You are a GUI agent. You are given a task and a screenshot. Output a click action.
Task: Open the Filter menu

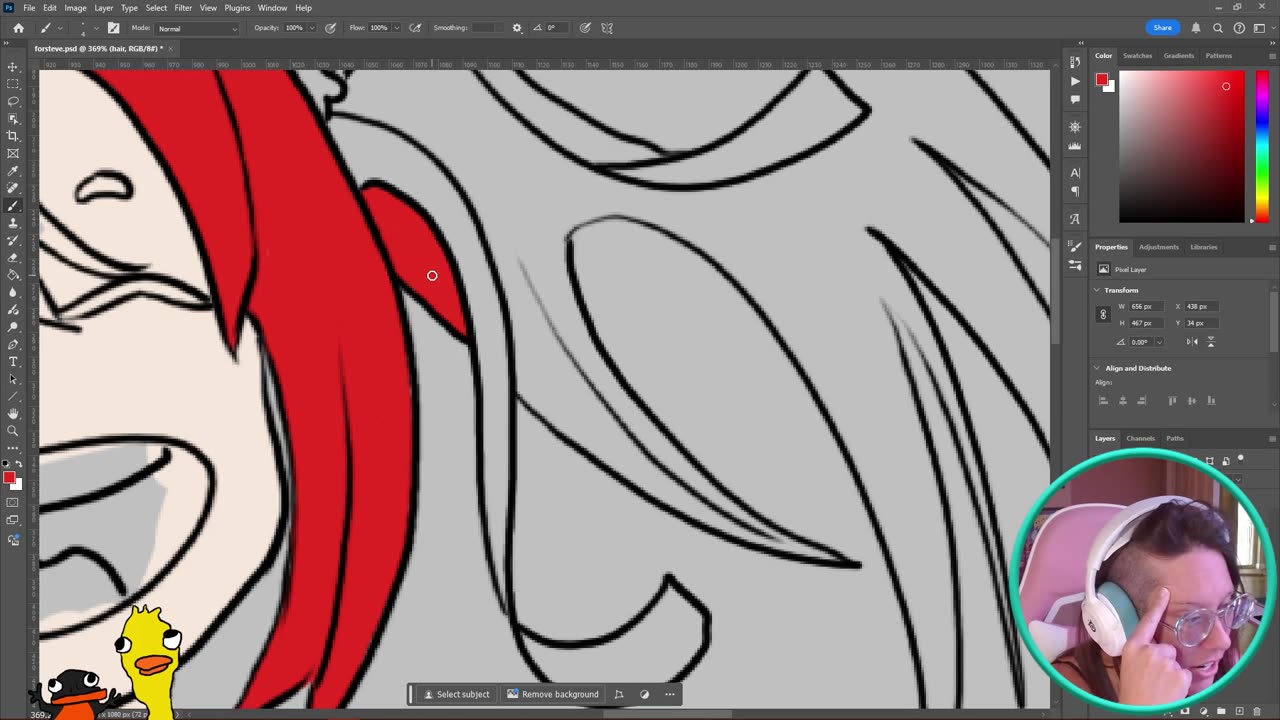coord(183,8)
